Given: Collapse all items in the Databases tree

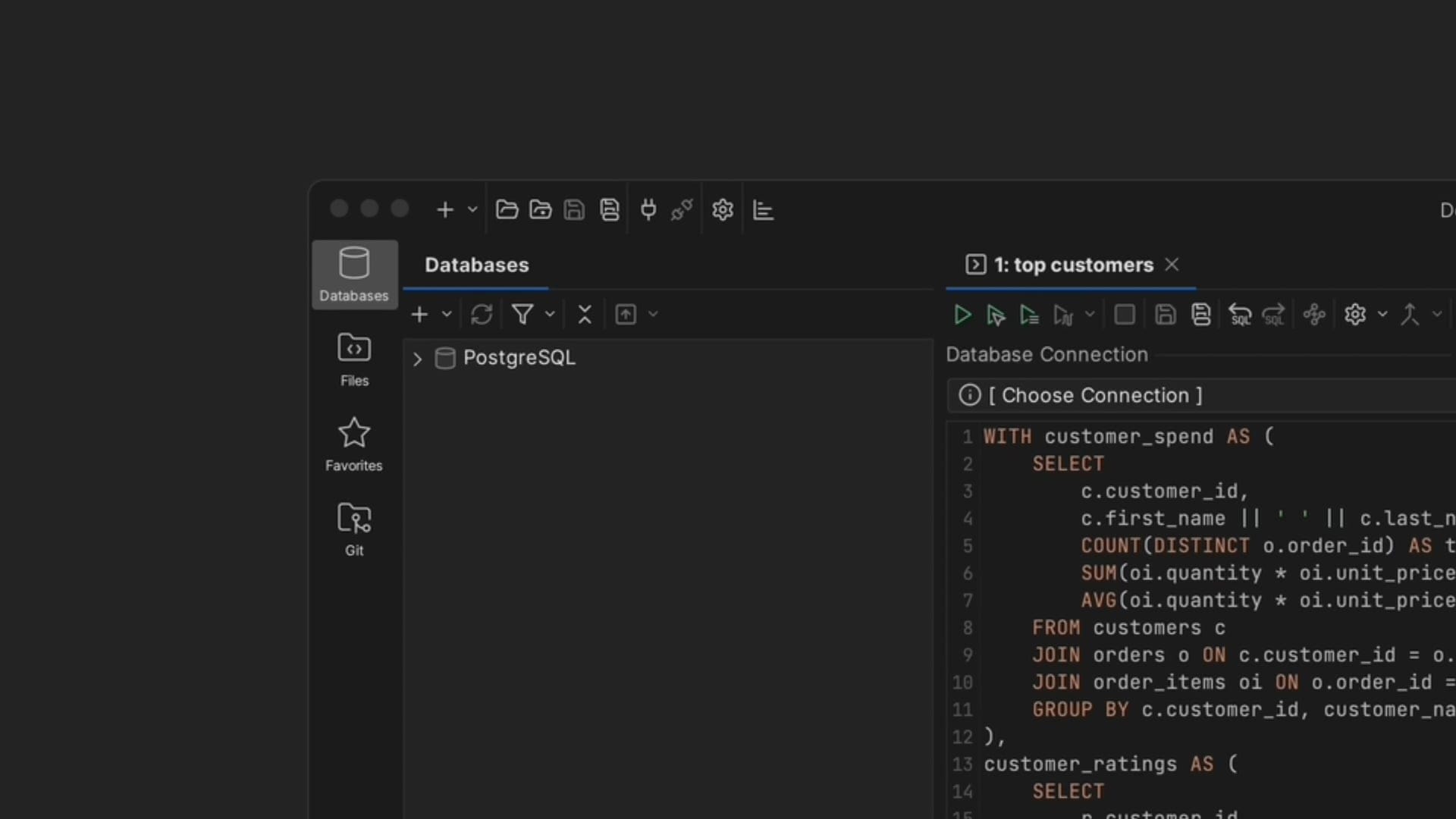Looking at the screenshot, I should 584,315.
